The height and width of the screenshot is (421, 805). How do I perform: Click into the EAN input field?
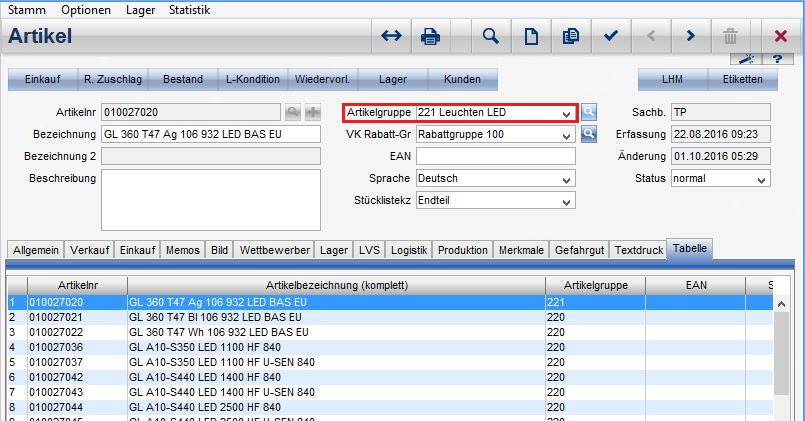pyautogui.click(x=495, y=156)
